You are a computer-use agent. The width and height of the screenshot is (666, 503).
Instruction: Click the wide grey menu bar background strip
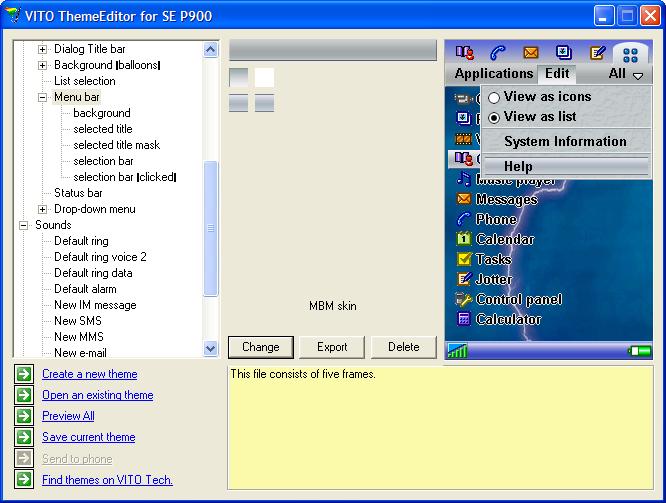pos(333,51)
